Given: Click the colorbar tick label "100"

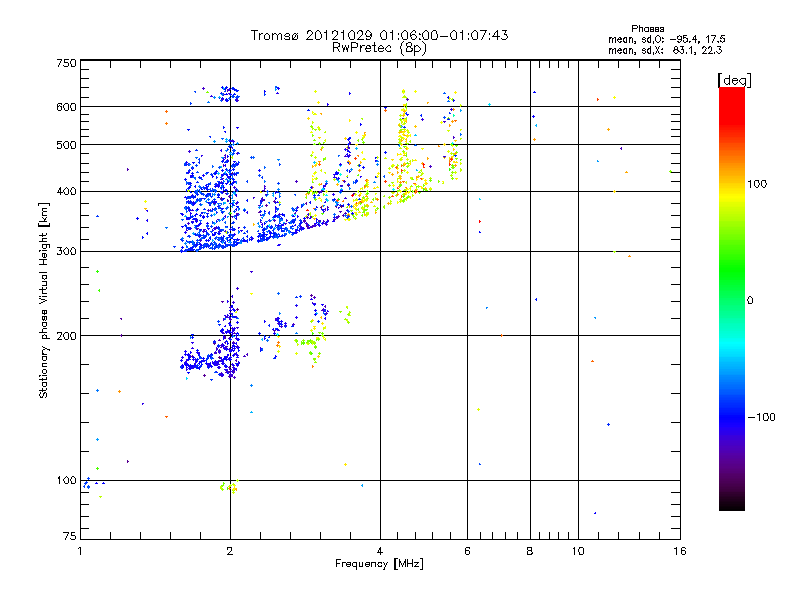Looking at the screenshot, I should (x=757, y=184).
